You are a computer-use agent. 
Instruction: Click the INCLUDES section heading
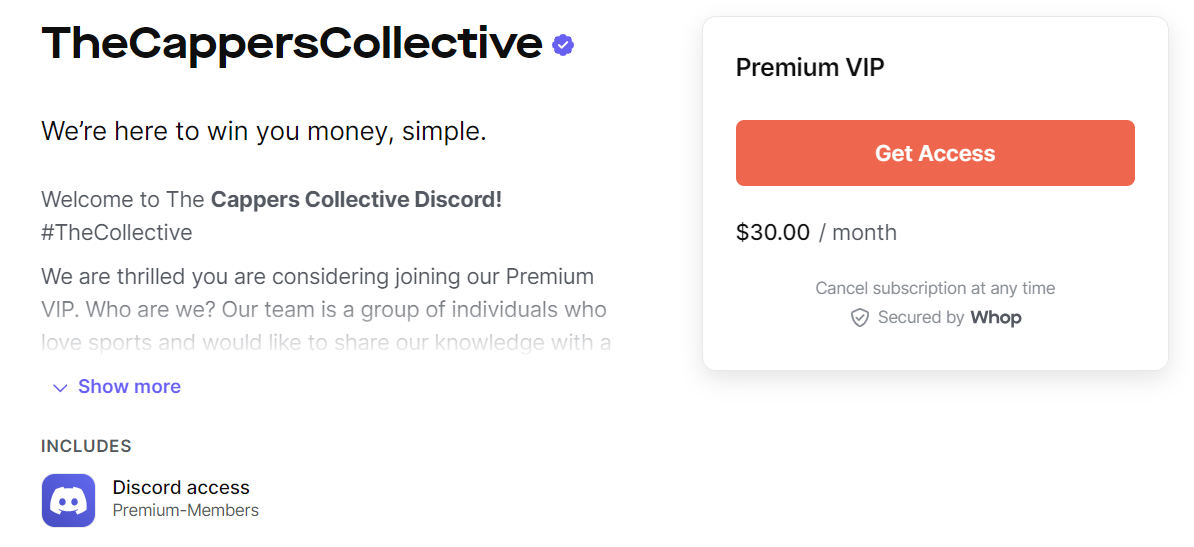point(86,446)
